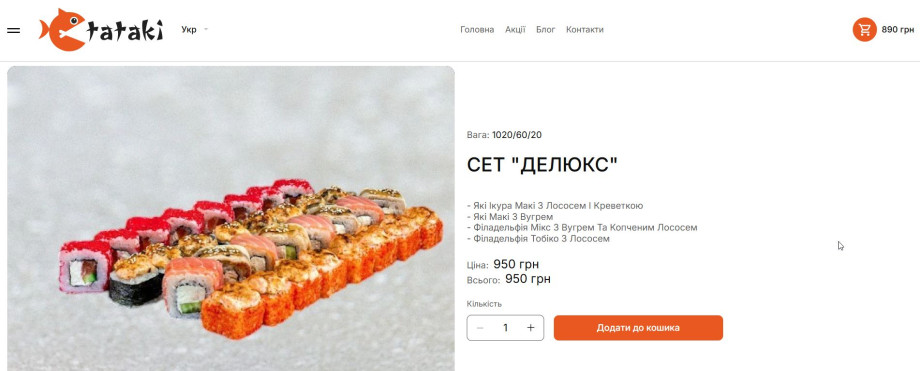Click the Філадельфія Тобіко З Лососем line
The image size is (920, 371).
pos(538,239)
